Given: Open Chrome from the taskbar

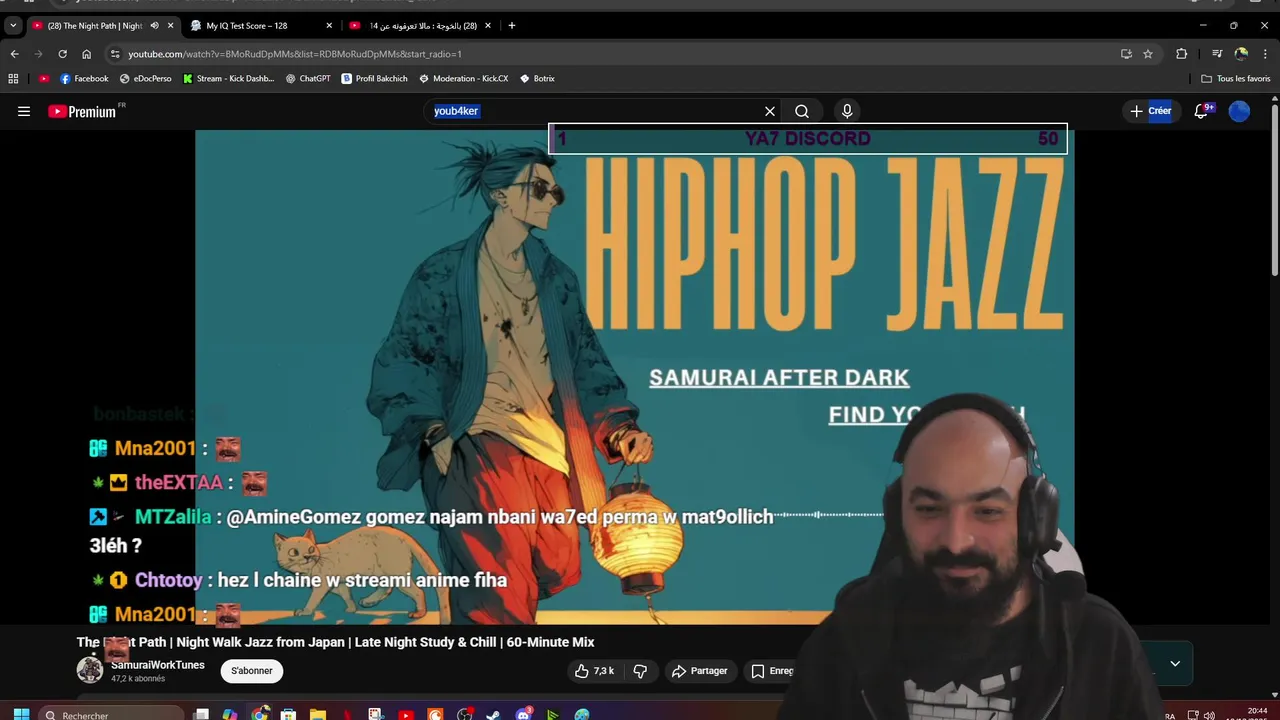Looking at the screenshot, I should coord(260,714).
